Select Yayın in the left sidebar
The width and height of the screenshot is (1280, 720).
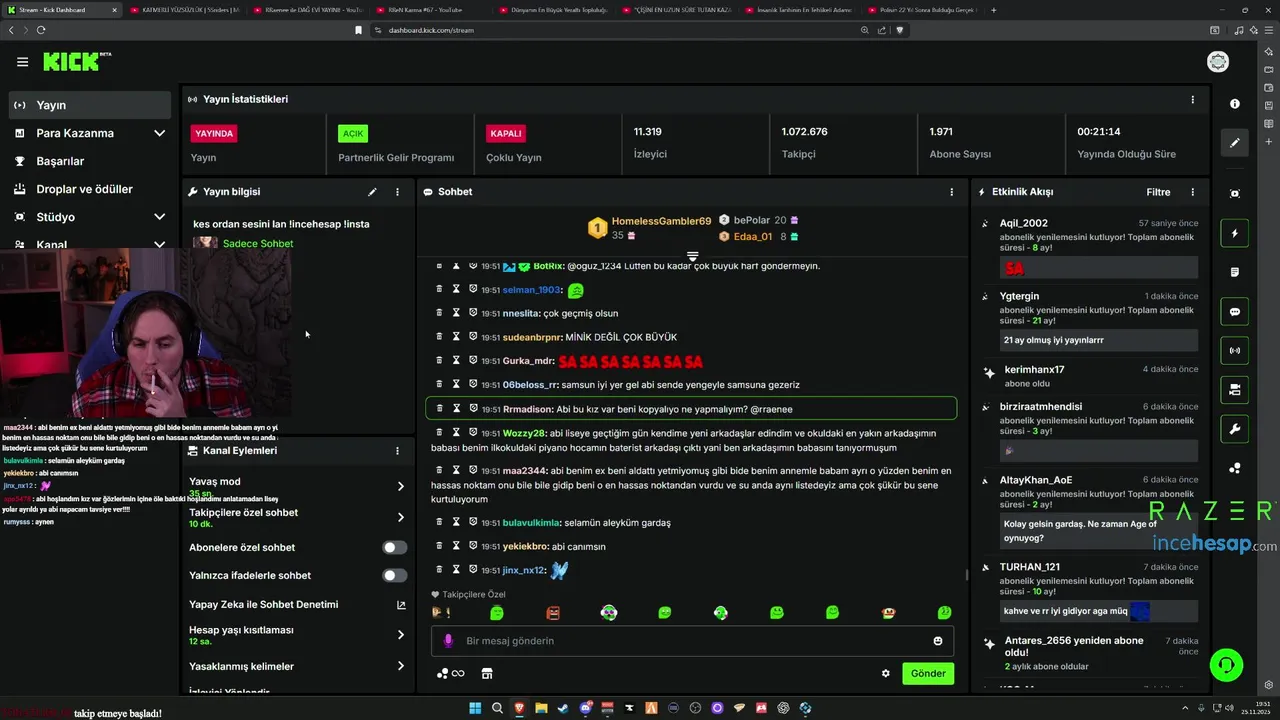(90, 105)
